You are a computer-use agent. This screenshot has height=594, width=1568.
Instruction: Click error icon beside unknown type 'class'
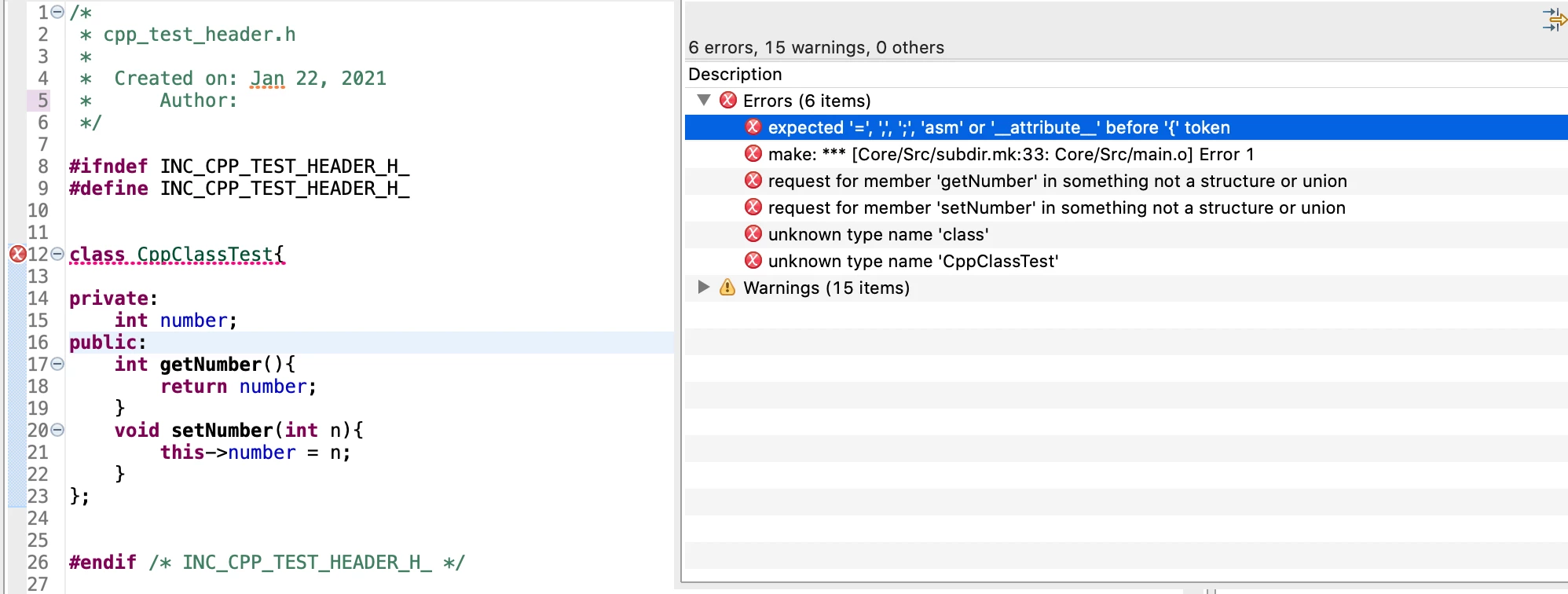click(753, 233)
